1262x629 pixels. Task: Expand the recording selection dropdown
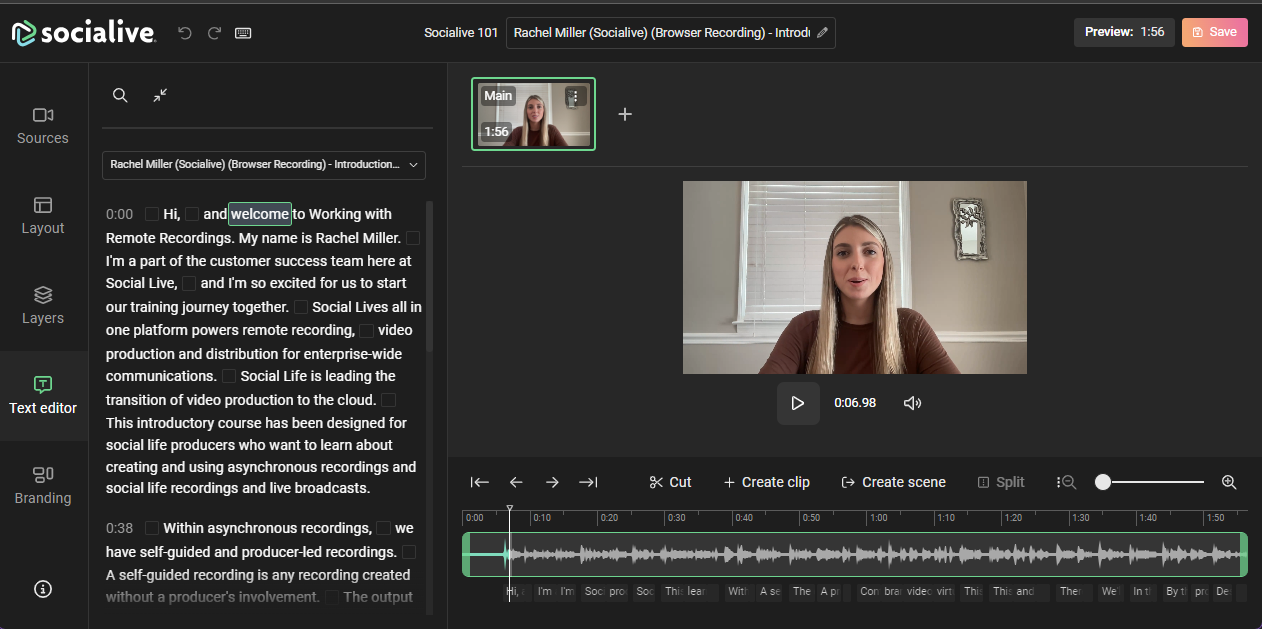point(264,165)
